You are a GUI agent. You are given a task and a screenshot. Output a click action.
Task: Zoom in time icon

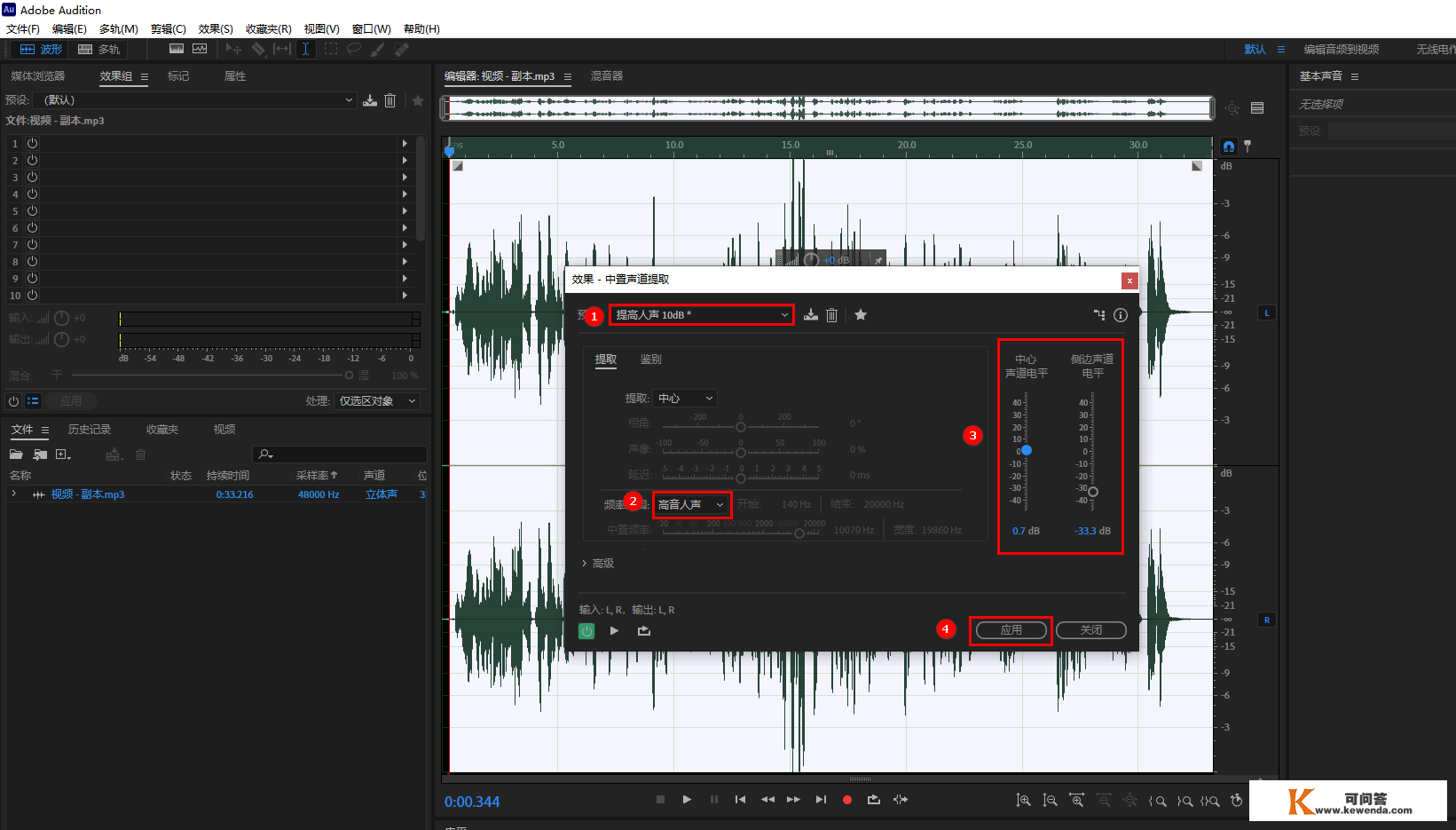[x=1076, y=801]
